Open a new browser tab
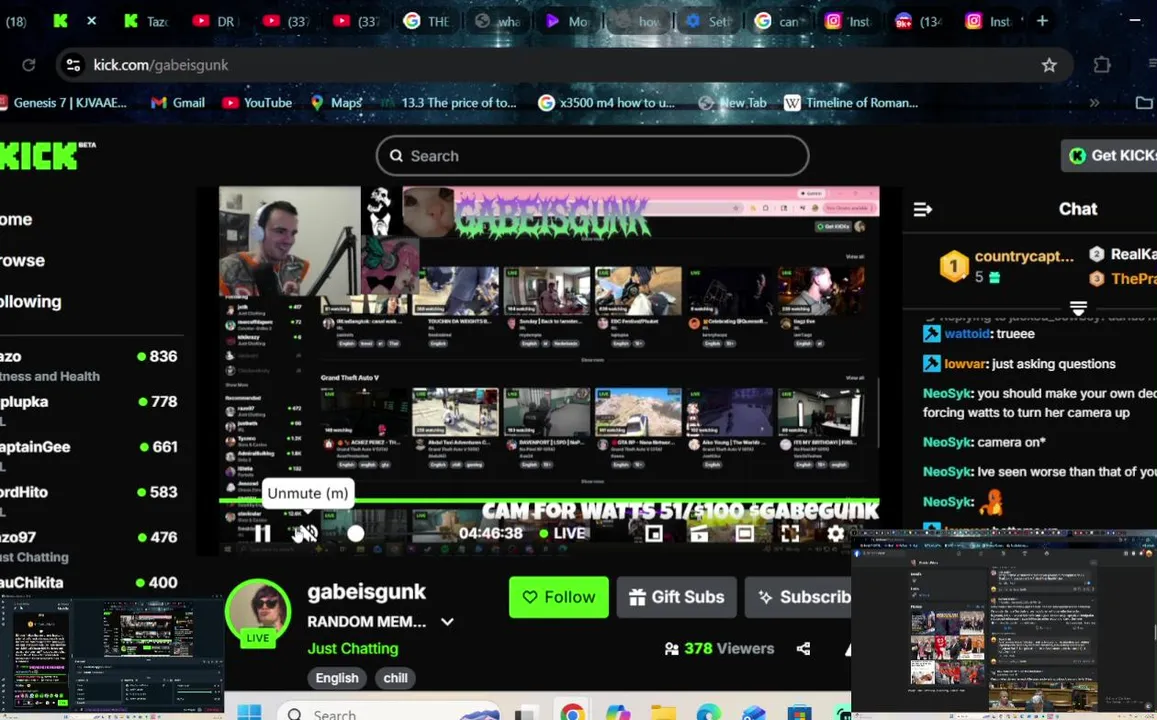1157x720 pixels. click(x=1042, y=21)
